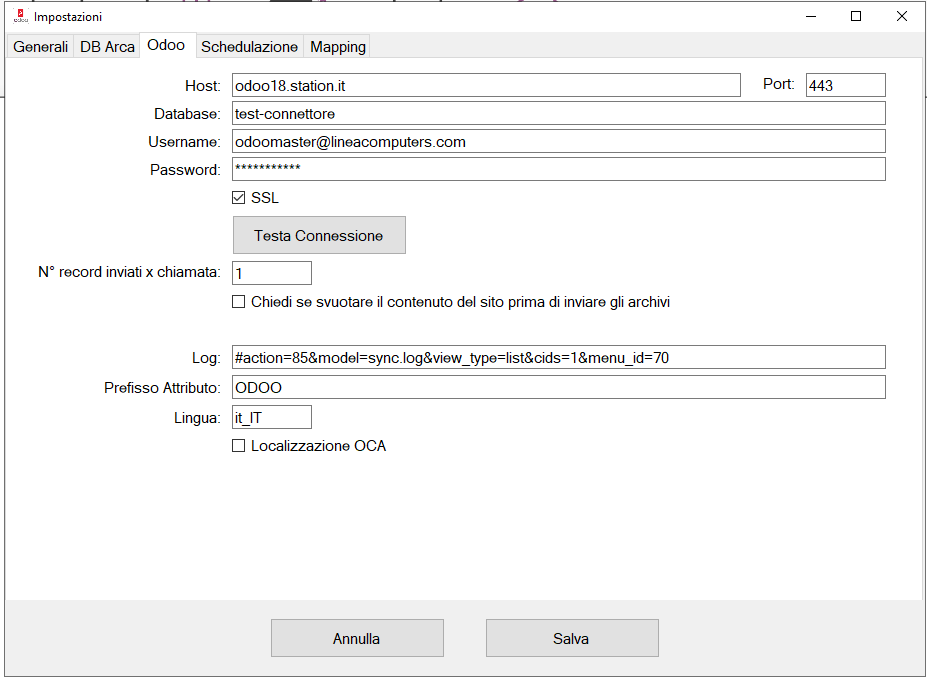Click the app icon in title bar
Viewport: 927px width, 680px height.
(19, 17)
